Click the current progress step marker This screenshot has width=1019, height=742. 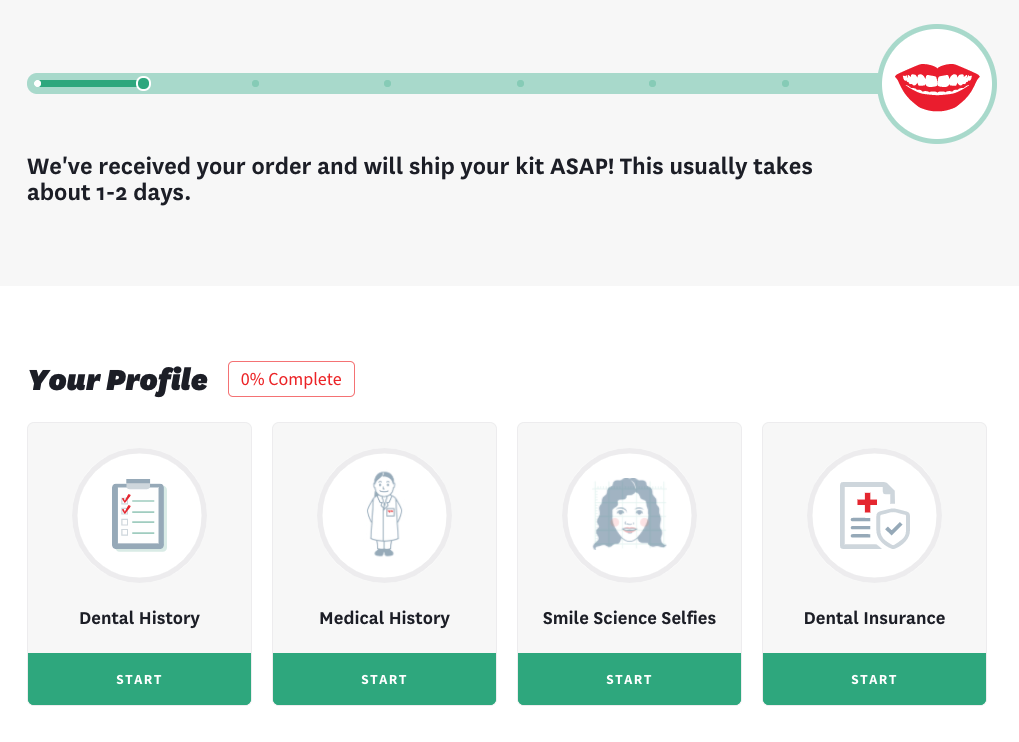point(144,83)
